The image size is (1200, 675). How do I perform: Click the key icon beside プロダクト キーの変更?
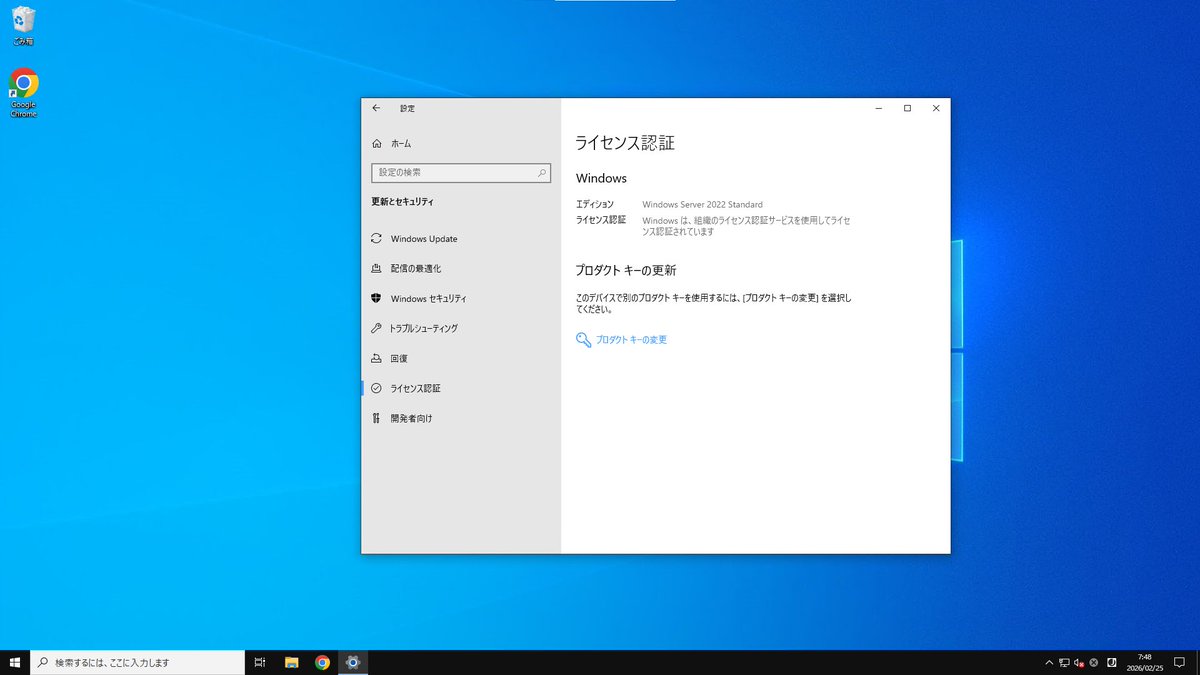(584, 340)
